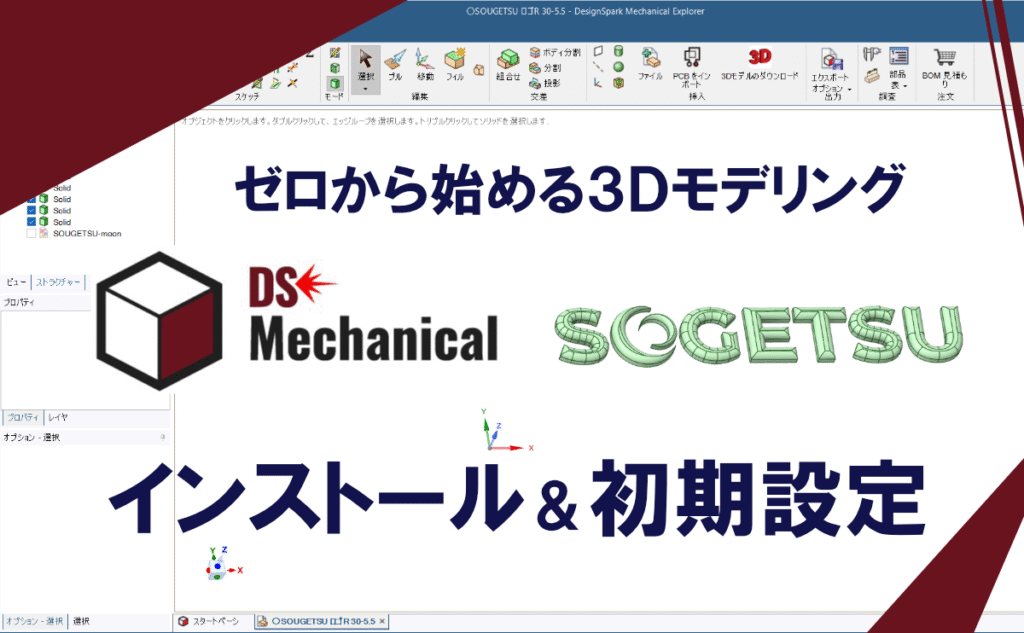
Task: Select the 投影 (Project) tool
Action: click(545, 83)
